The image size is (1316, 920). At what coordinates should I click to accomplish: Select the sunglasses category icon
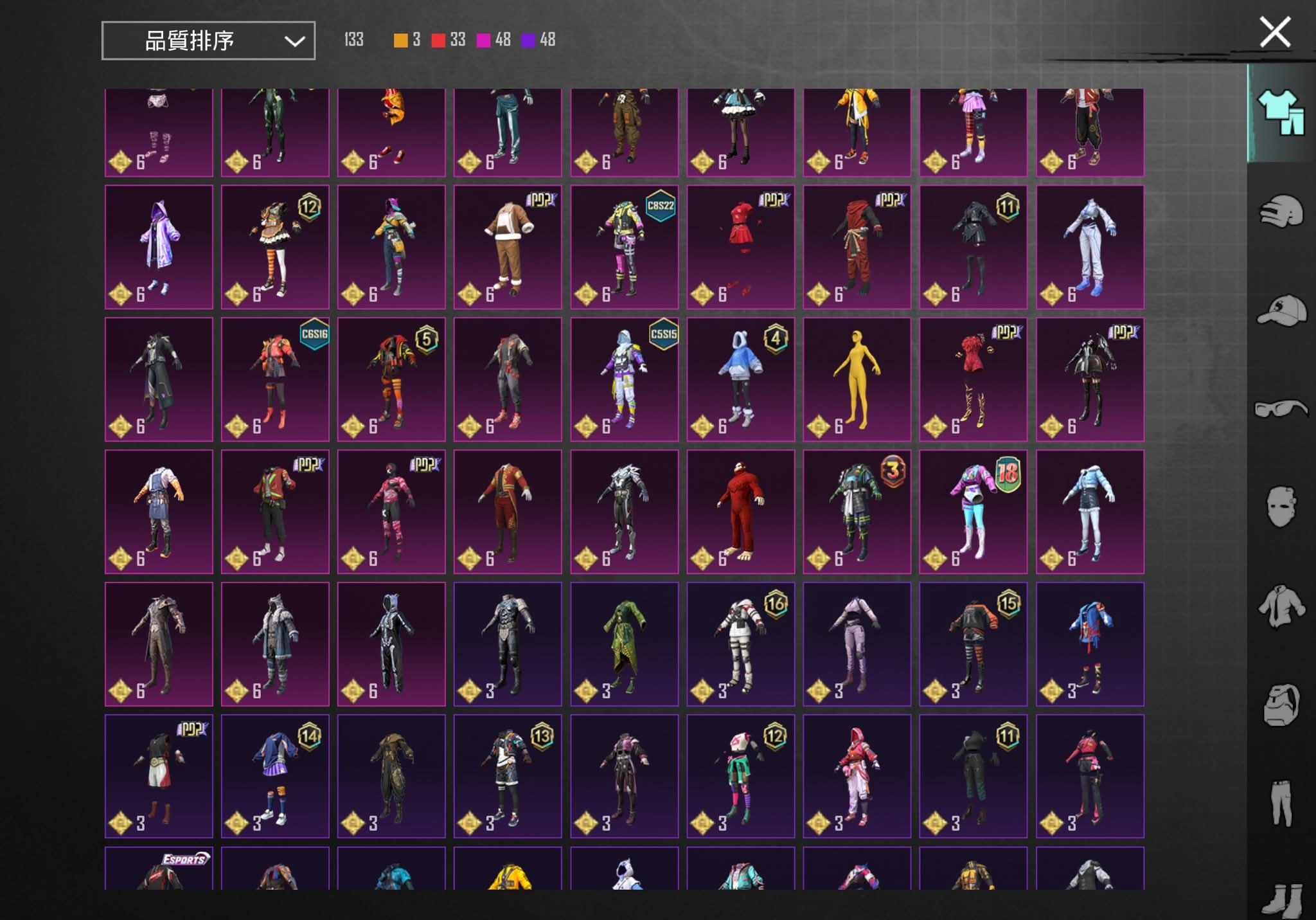(1281, 408)
